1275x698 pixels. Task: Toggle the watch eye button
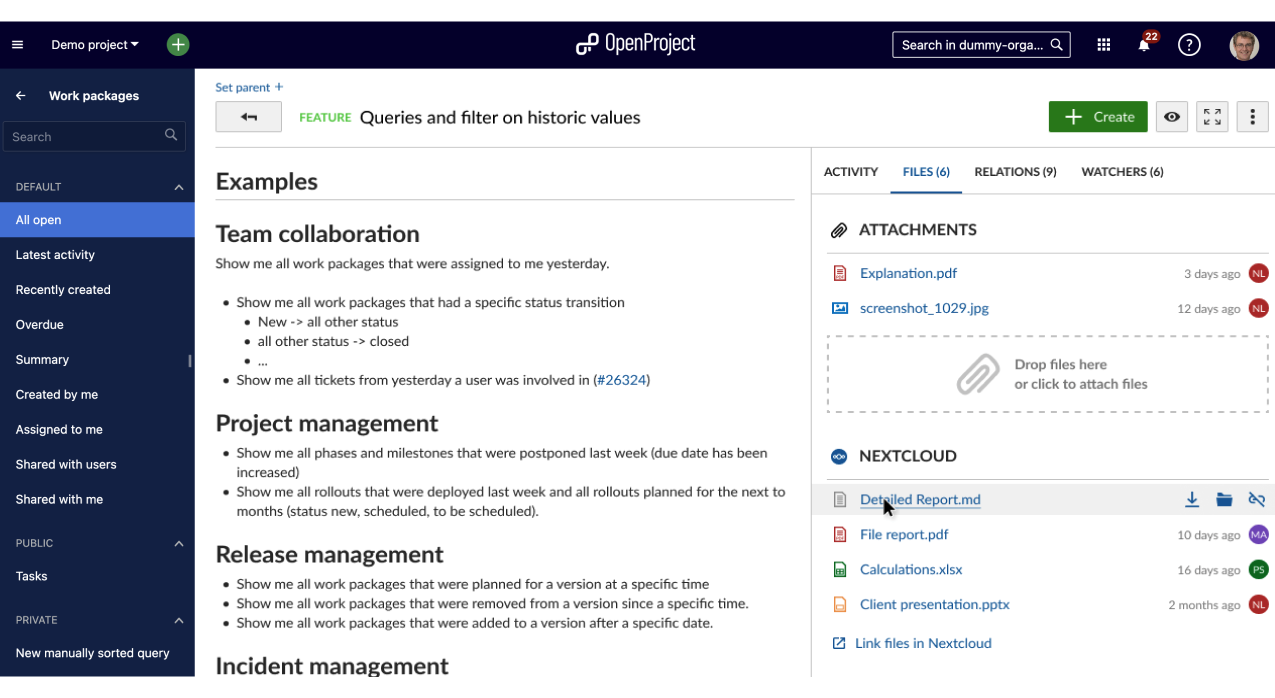click(x=1172, y=117)
